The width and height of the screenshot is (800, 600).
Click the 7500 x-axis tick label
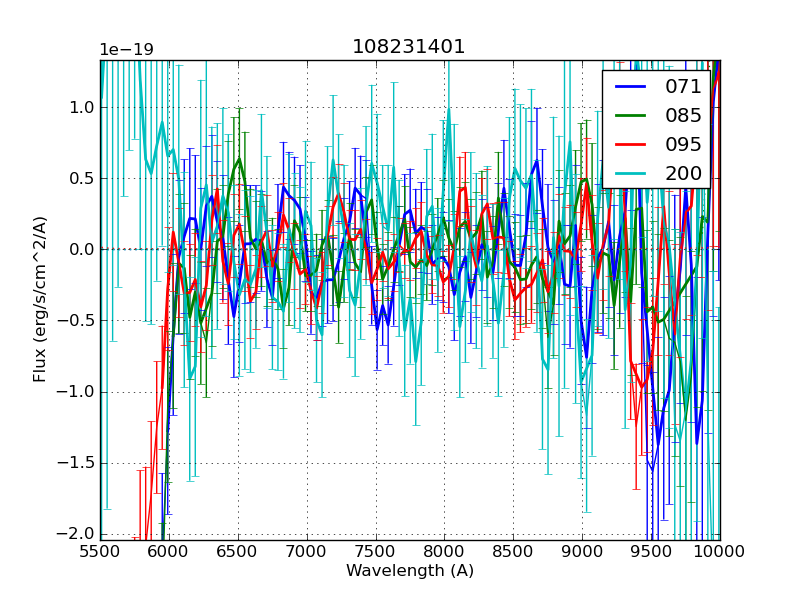(376, 551)
